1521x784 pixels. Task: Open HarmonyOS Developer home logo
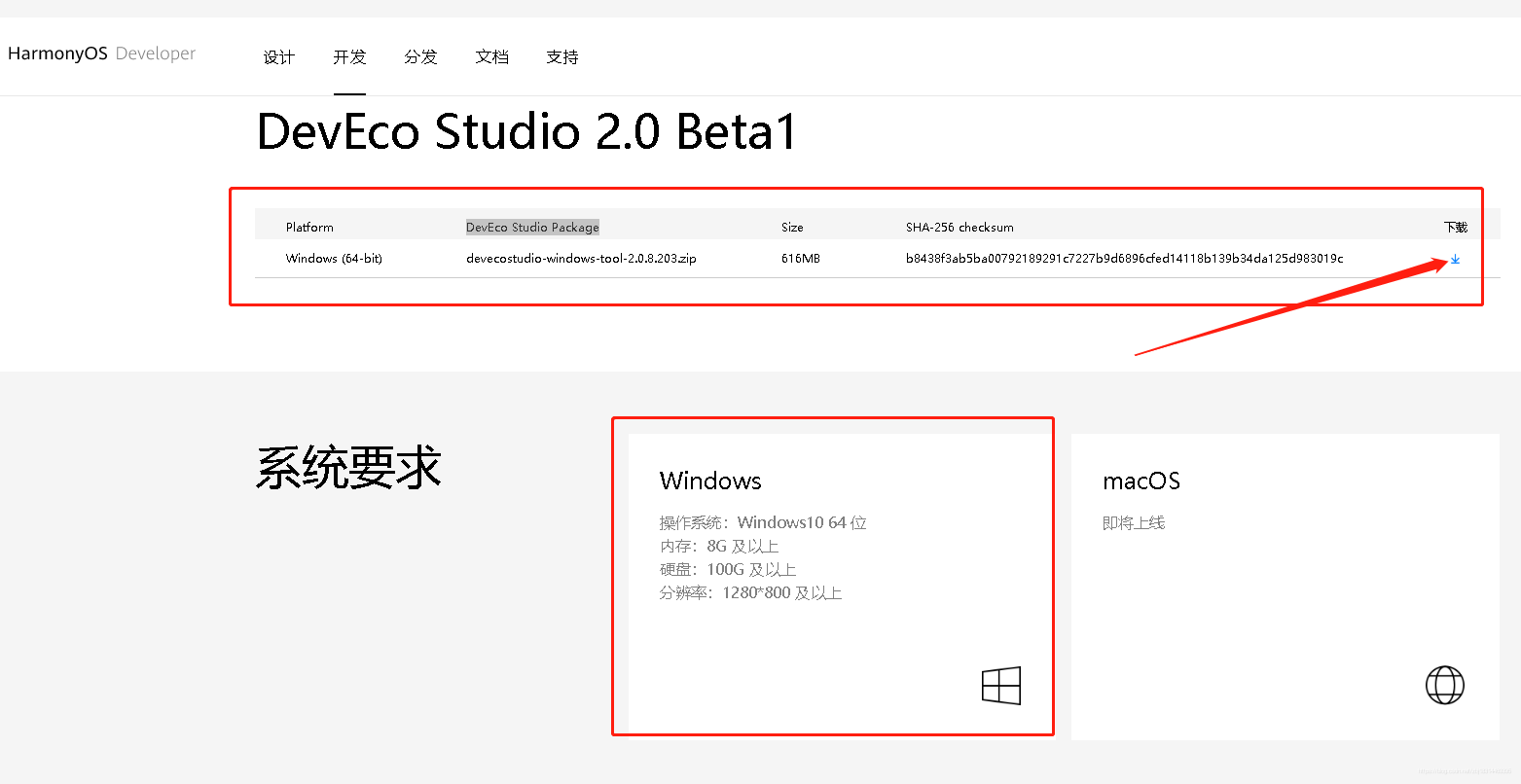(101, 53)
